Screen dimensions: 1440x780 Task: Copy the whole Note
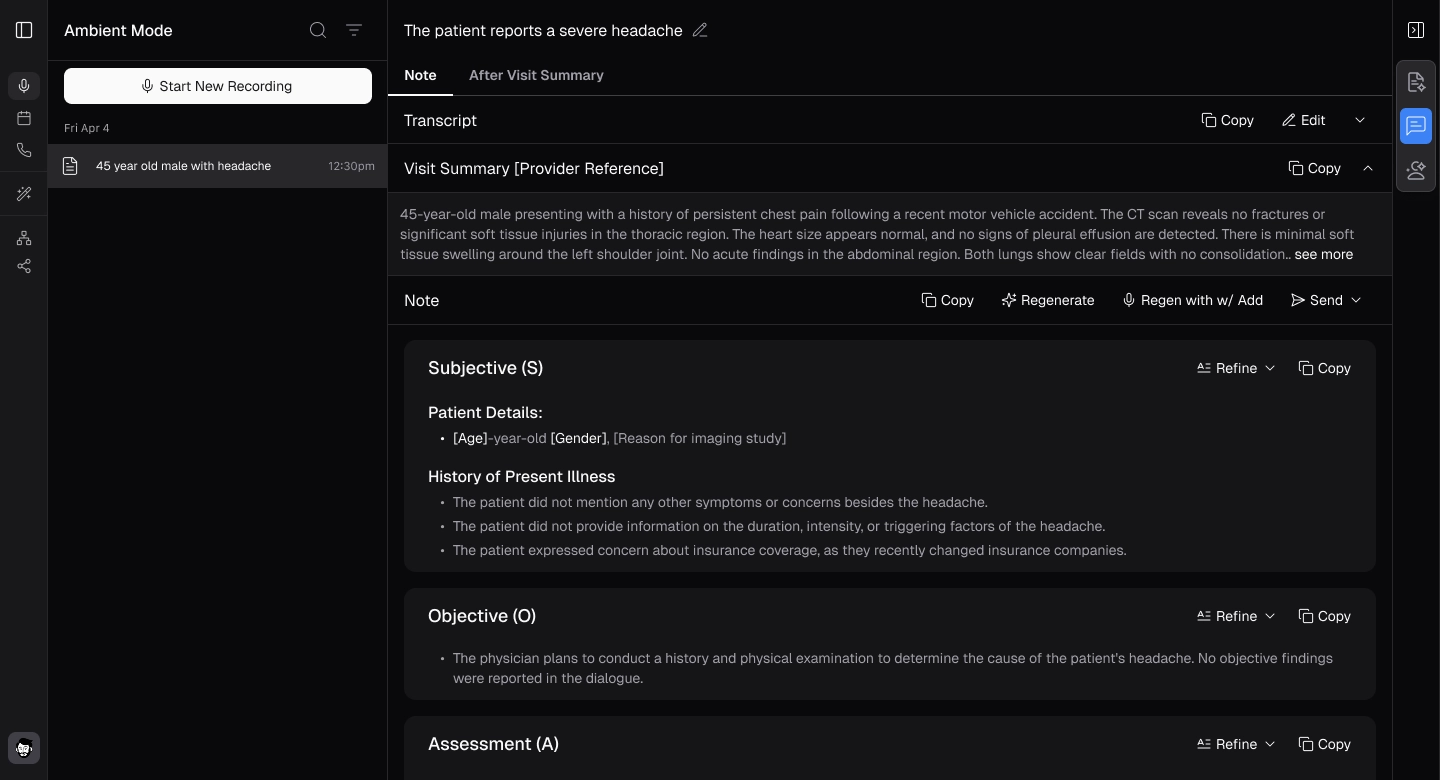point(947,300)
